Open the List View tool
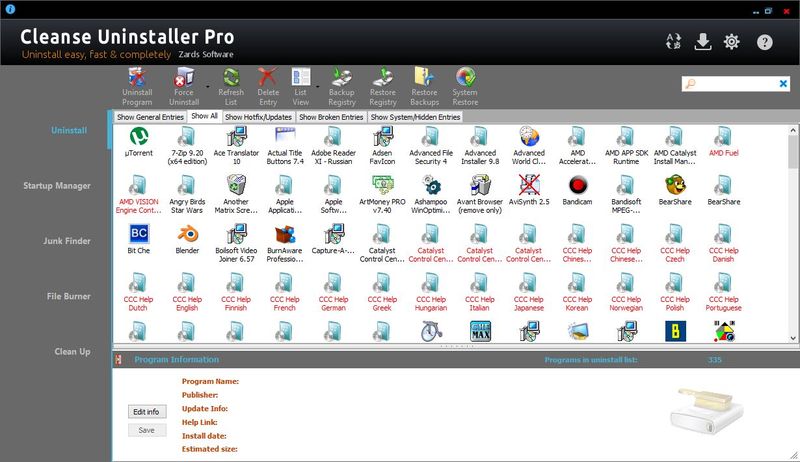Screen dimensions: 800x462 coord(301,87)
